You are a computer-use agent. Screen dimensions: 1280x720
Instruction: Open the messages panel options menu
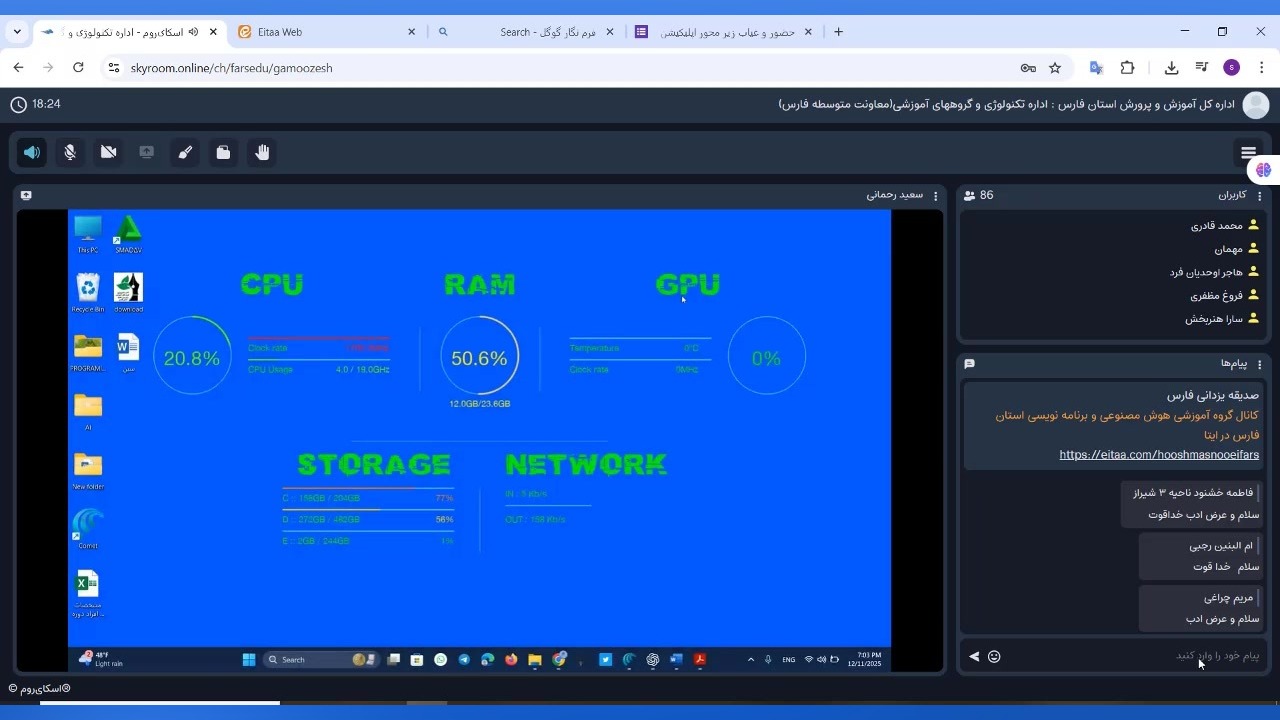tap(1260, 364)
